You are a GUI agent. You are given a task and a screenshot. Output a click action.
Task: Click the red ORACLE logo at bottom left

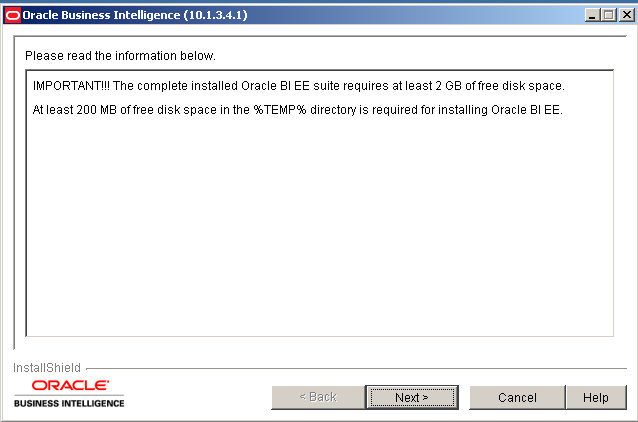(x=70, y=385)
